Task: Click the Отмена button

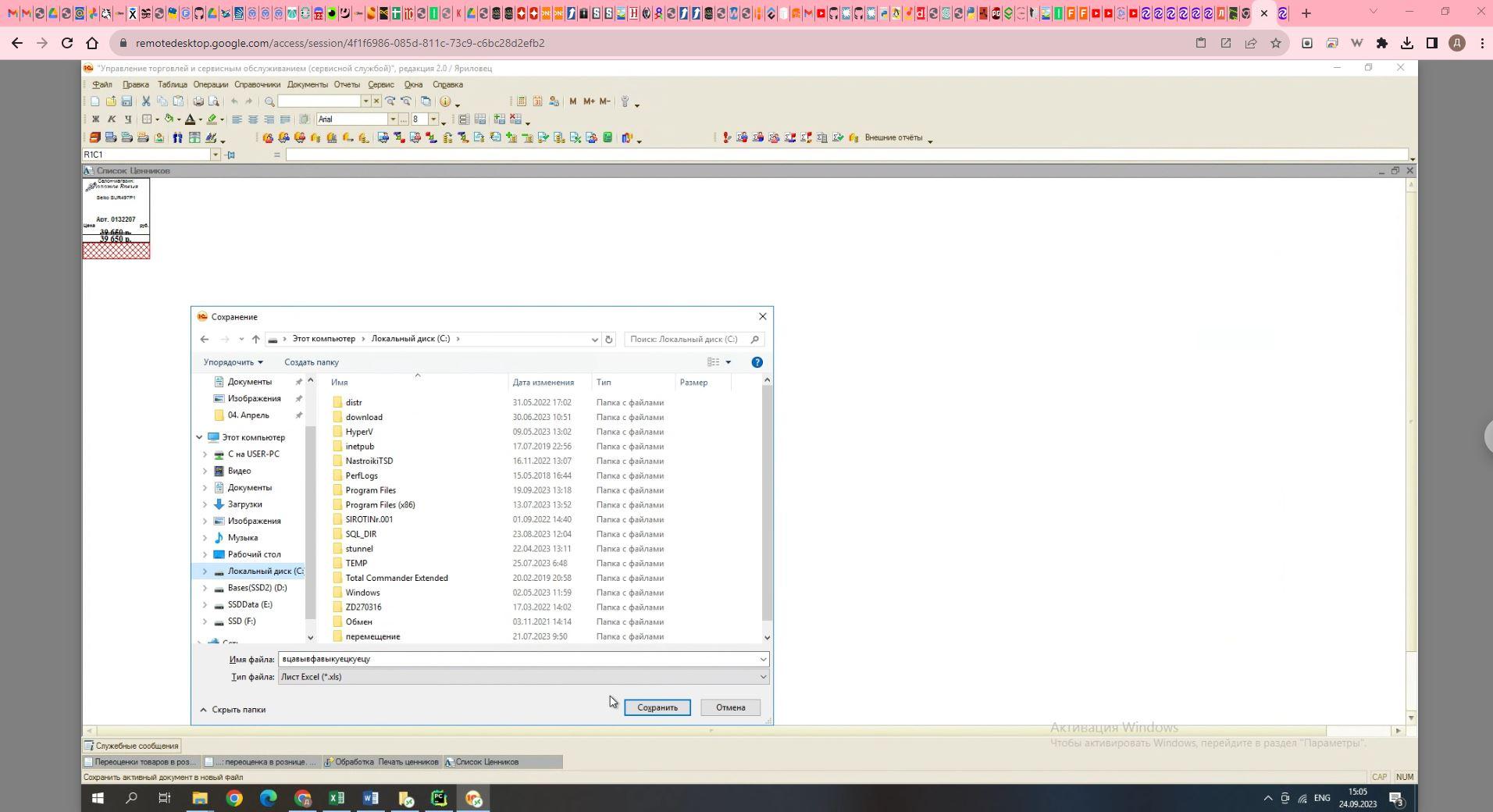Action: (x=730, y=707)
